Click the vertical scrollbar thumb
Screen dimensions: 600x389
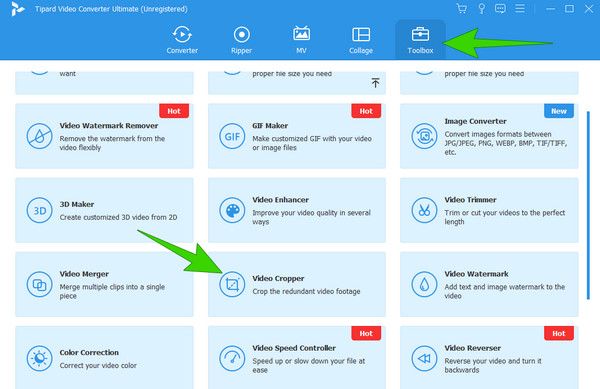pos(588,205)
